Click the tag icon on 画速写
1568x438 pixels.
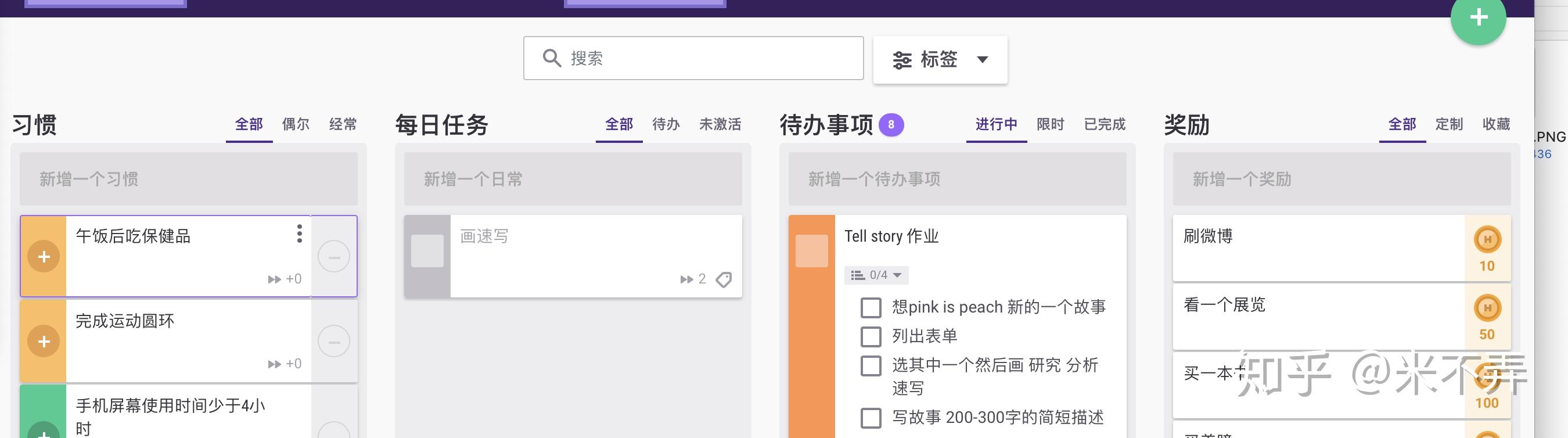(x=724, y=279)
